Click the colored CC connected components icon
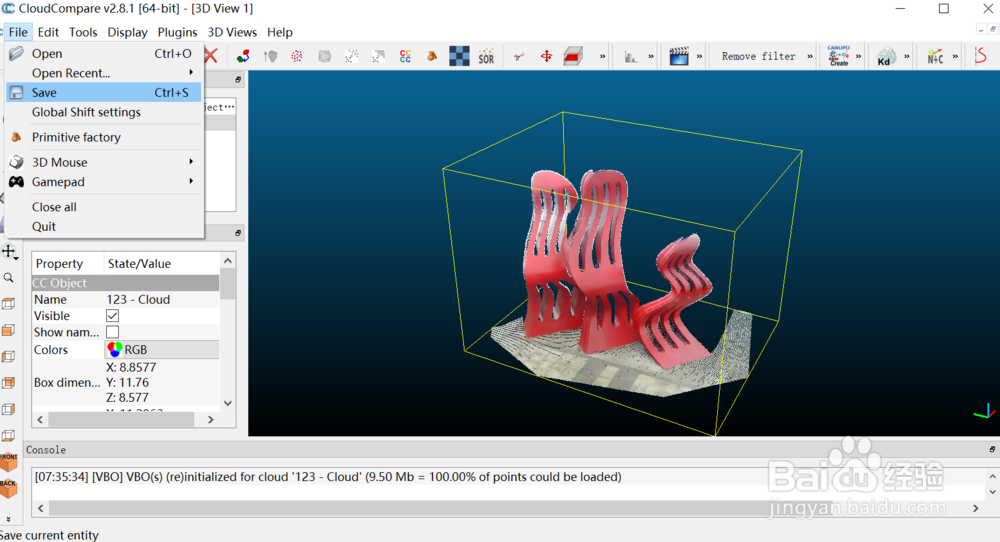This screenshot has height=542, width=1000. [405, 56]
